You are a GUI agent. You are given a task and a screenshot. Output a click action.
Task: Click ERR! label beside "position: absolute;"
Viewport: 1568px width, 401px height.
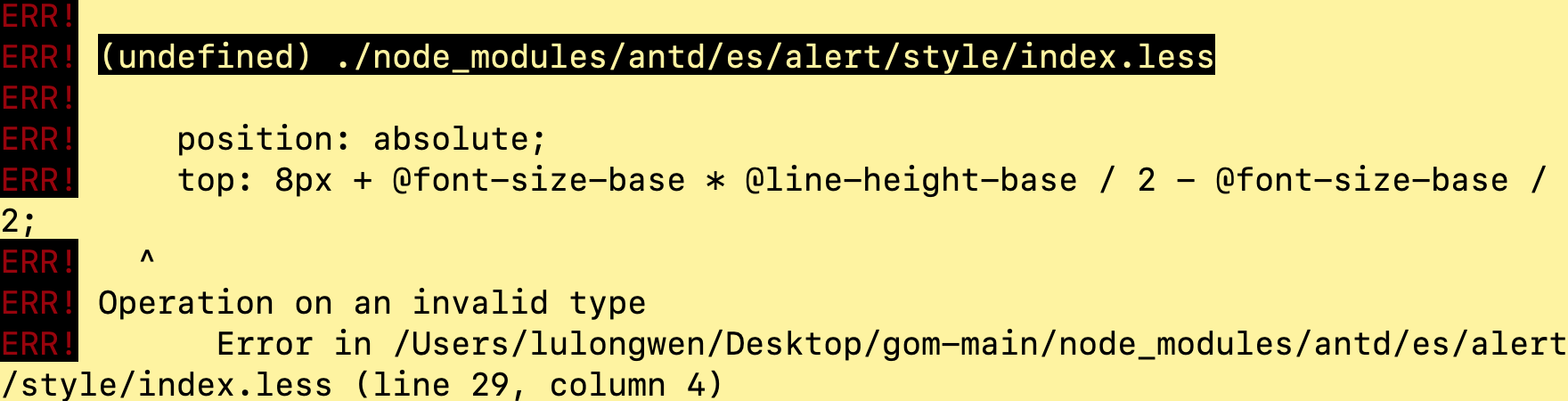[x=38, y=139]
